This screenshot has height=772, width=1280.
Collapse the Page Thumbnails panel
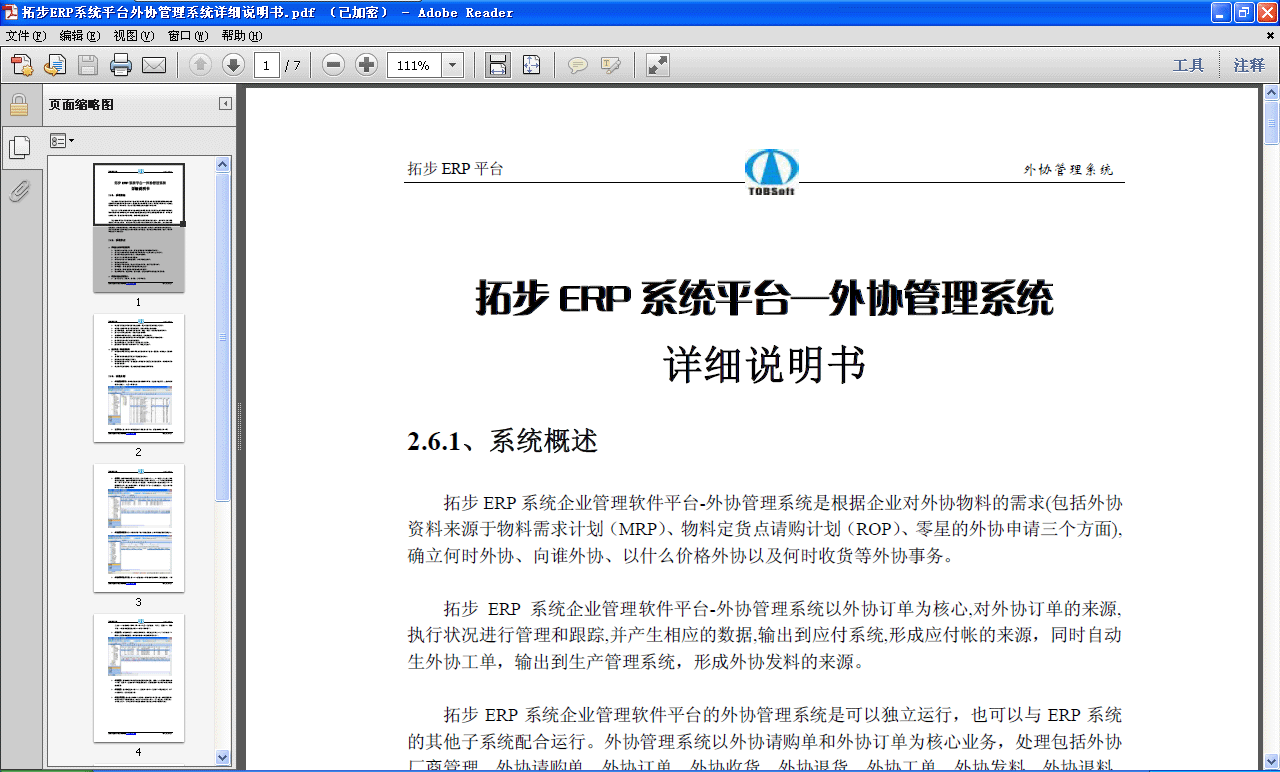(224, 101)
